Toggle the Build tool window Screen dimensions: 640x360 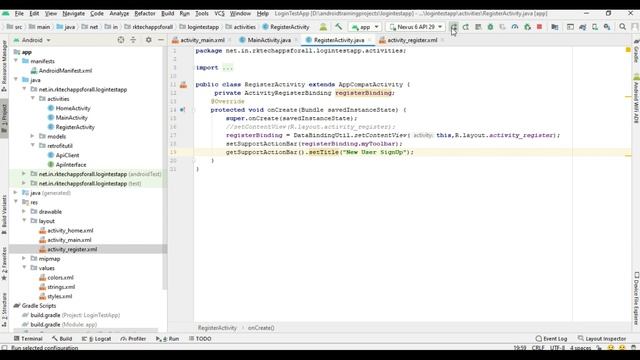point(62,339)
